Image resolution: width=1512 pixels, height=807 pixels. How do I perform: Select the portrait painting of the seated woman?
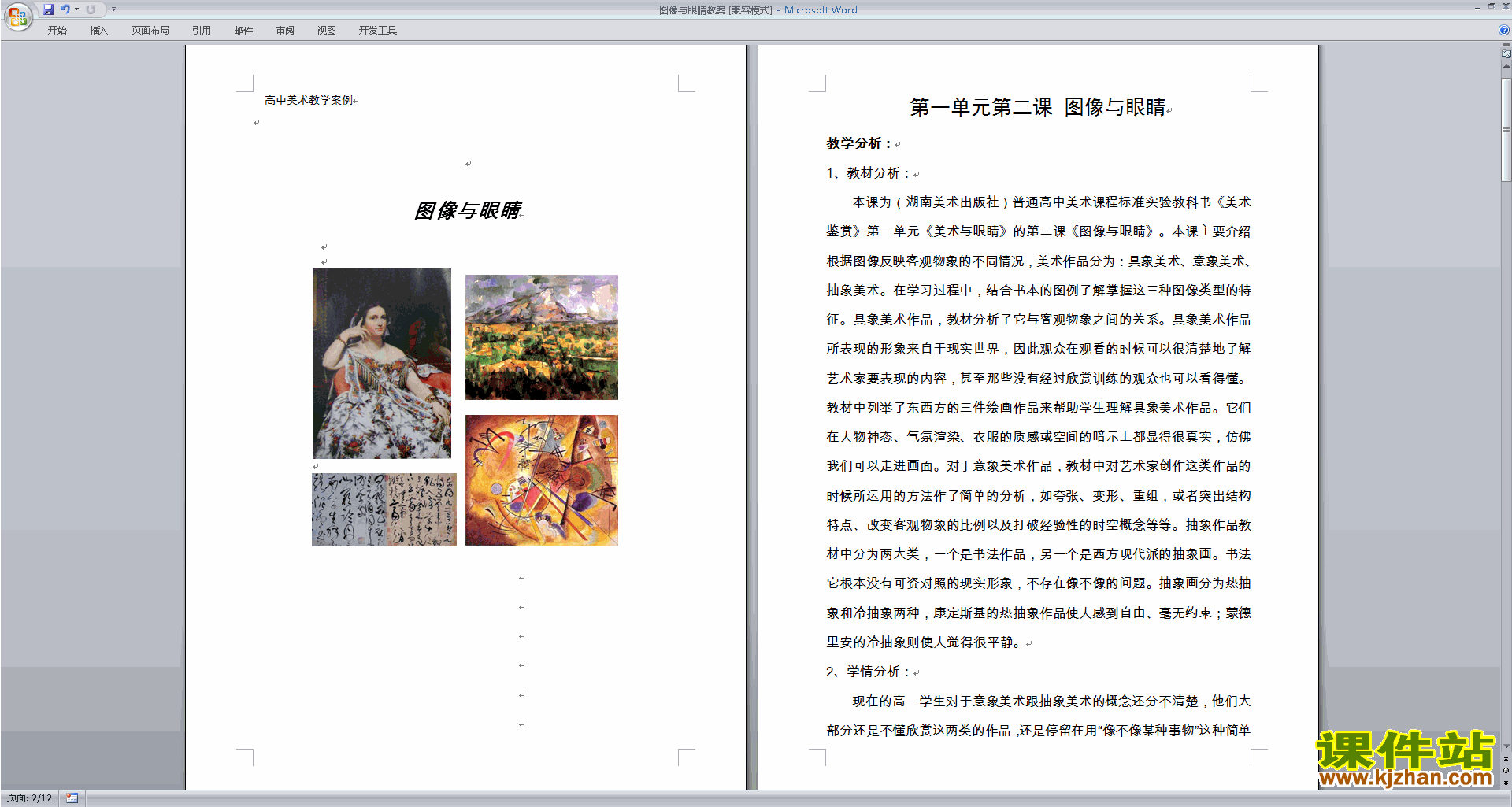click(x=382, y=364)
